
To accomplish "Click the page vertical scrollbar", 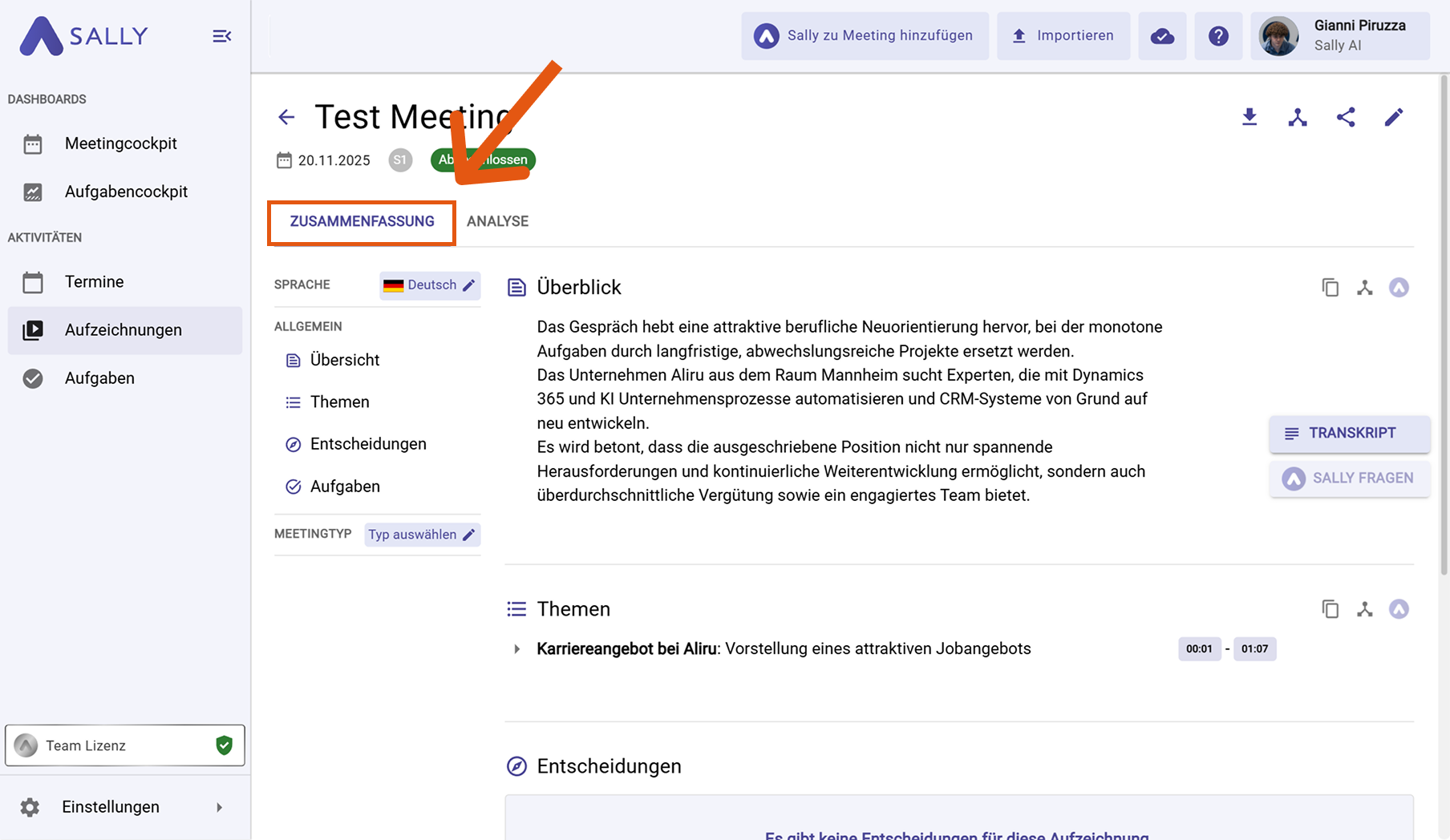I will tap(1444, 321).
